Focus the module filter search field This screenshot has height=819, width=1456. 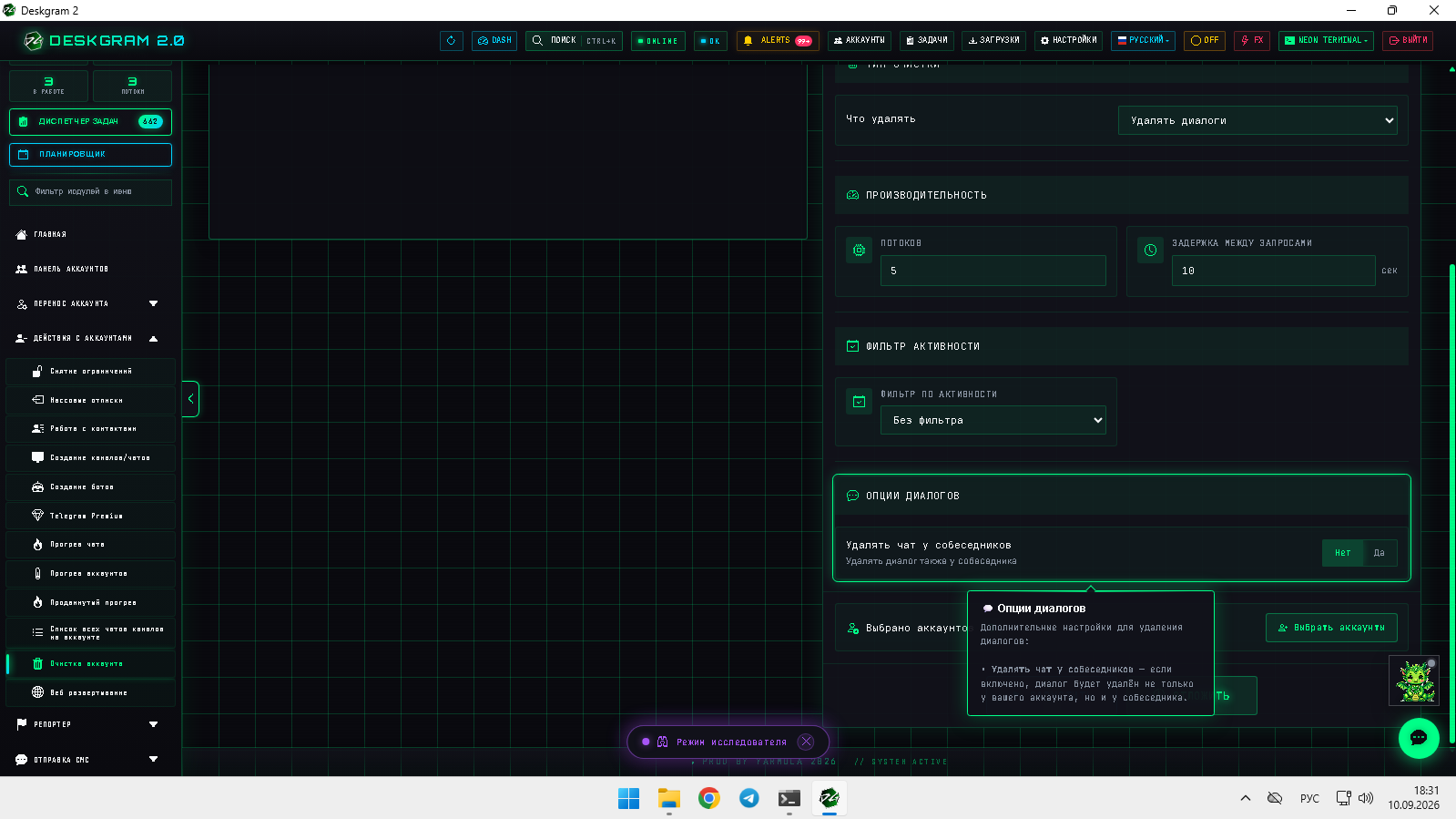tap(90, 192)
